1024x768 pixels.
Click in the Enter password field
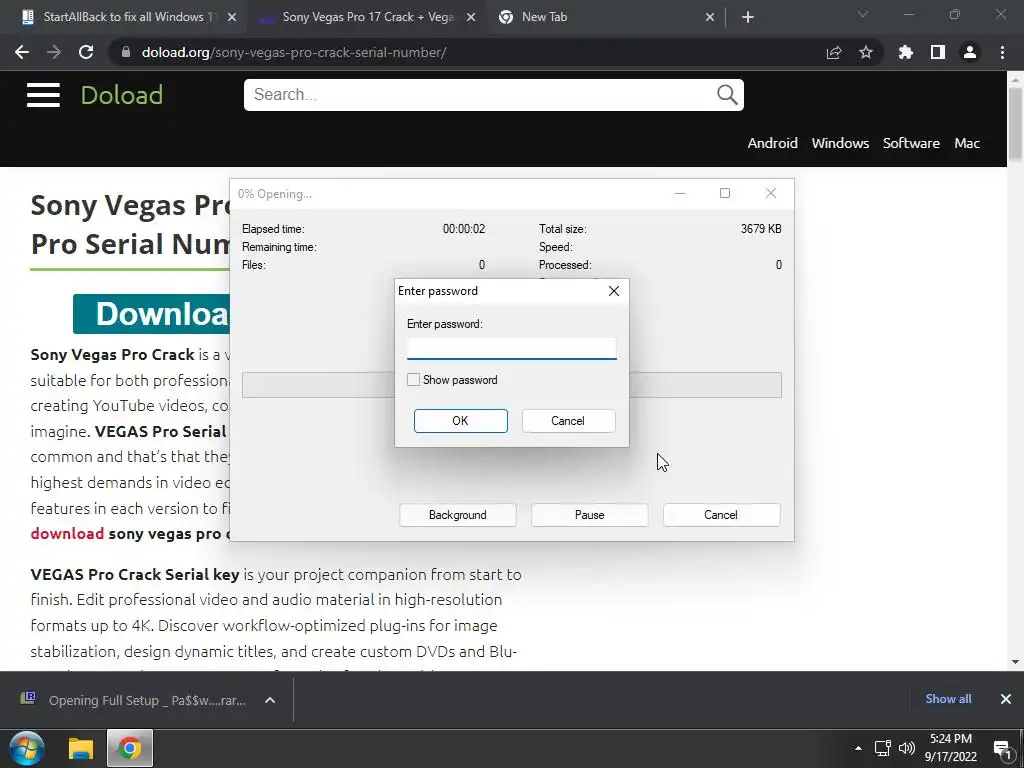pos(511,349)
